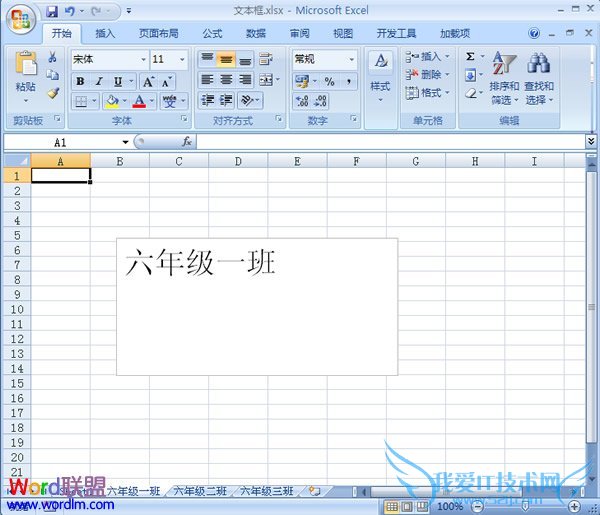The width and height of the screenshot is (600, 515).
Task: Toggle middle vertical alignment
Action: tap(226, 59)
